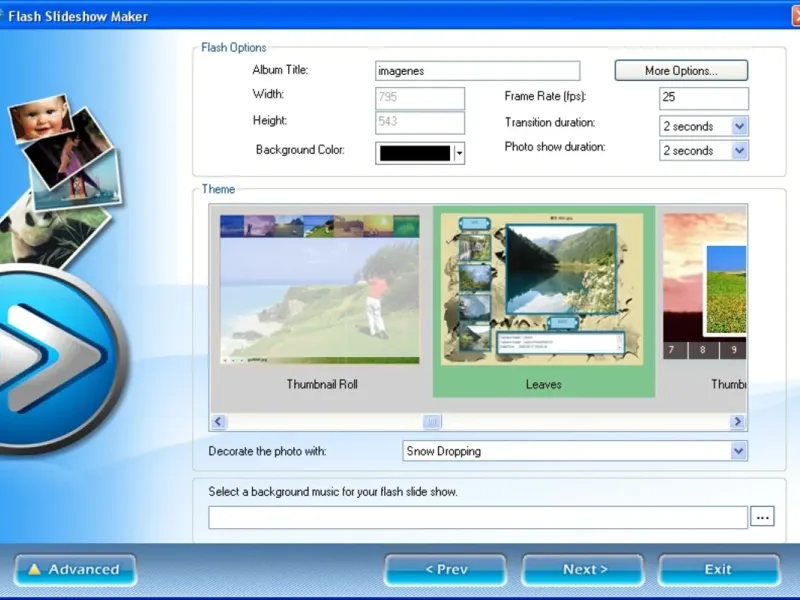
Task: Select the partially visible sunset theme
Action: click(705, 286)
